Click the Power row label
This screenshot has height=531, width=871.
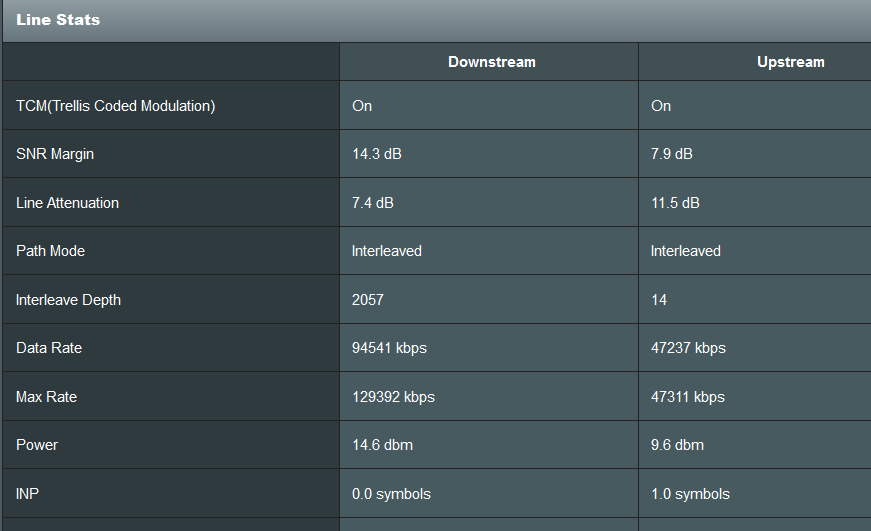point(37,445)
